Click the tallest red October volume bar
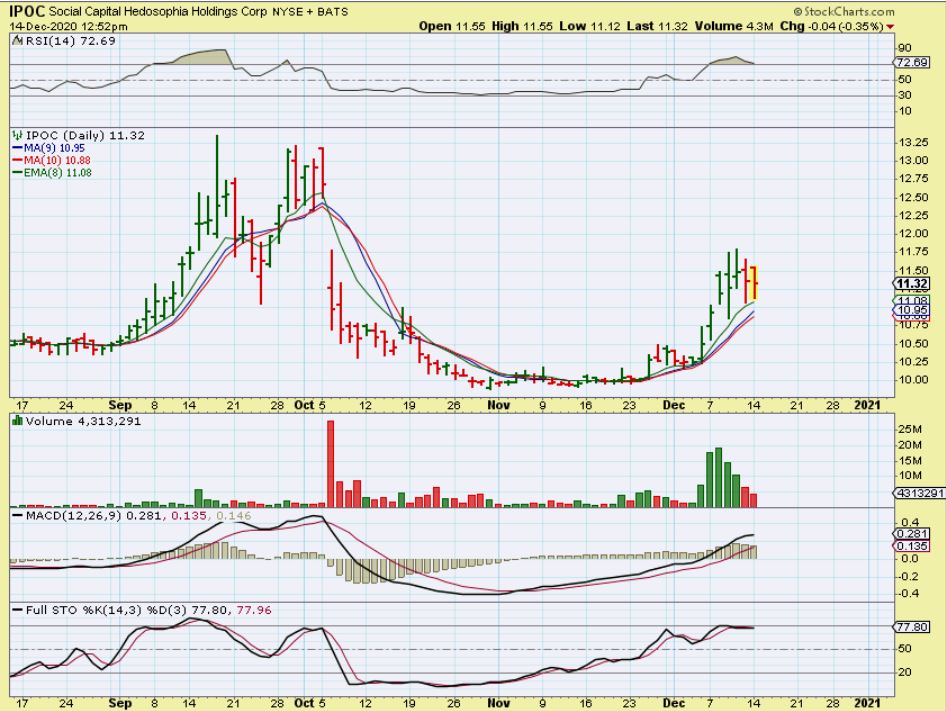The height and width of the screenshot is (711, 946). click(331, 464)
